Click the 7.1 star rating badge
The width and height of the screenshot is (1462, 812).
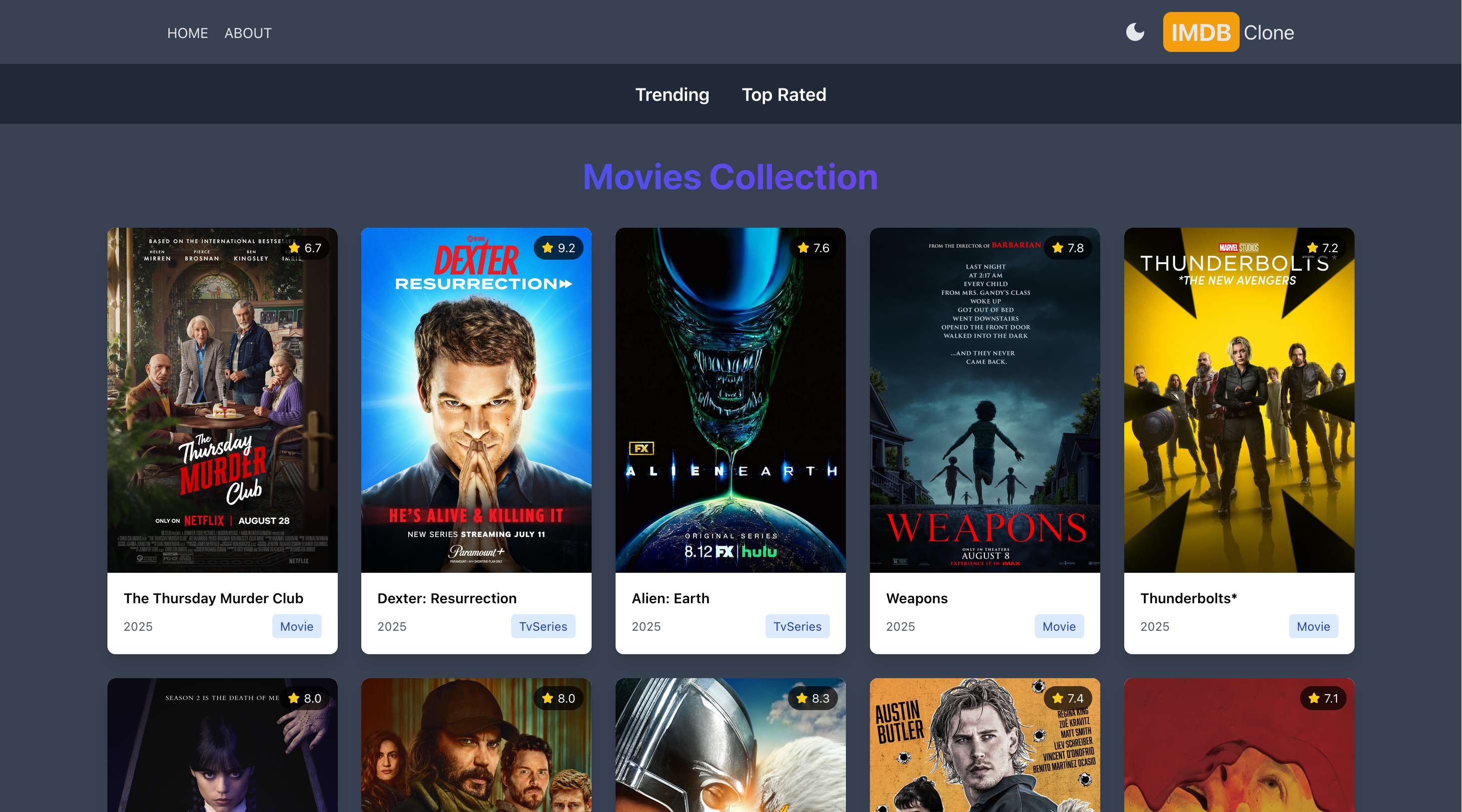click(x=1323, y=698)
